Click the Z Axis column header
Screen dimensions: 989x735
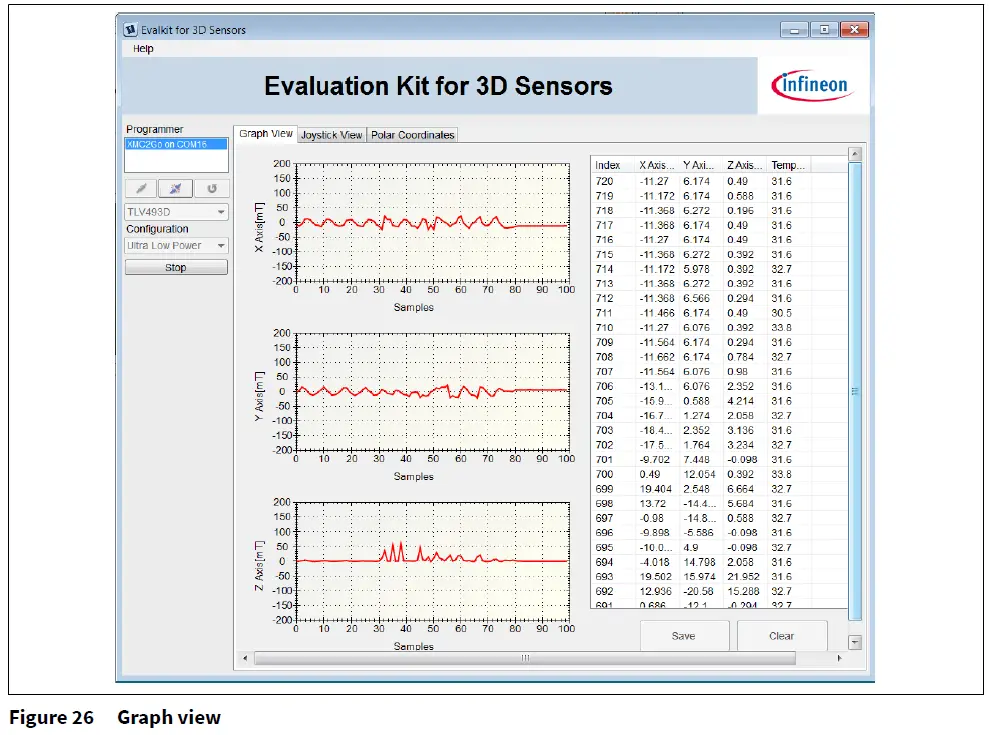[x=744, y=165]
